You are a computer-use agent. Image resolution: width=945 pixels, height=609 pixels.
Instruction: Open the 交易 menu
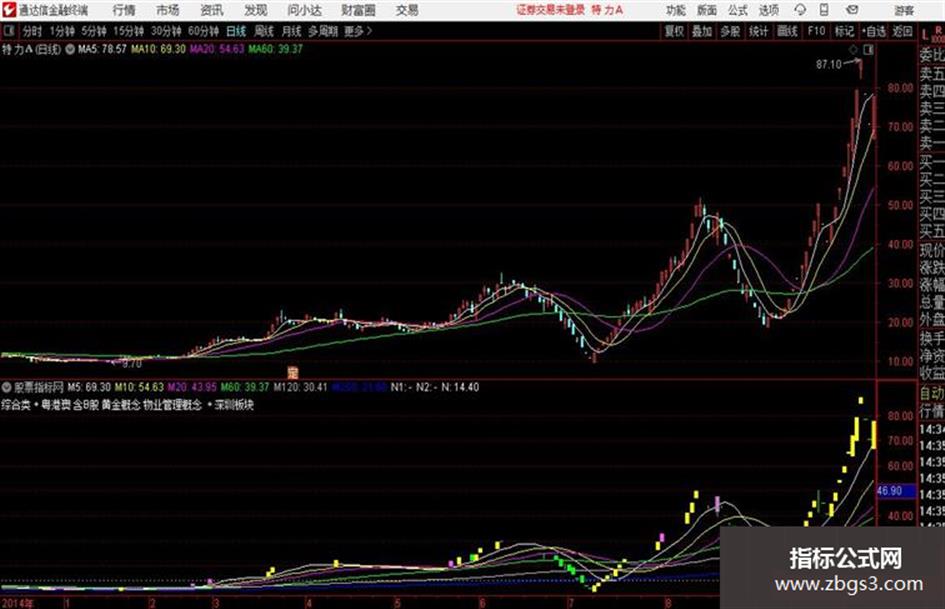pyautogui.click(x=407, y=10)
